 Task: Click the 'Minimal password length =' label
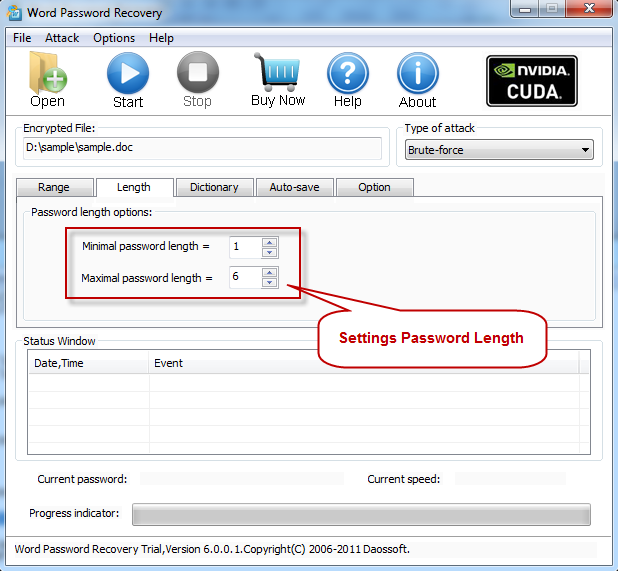(x=145, y=246)
